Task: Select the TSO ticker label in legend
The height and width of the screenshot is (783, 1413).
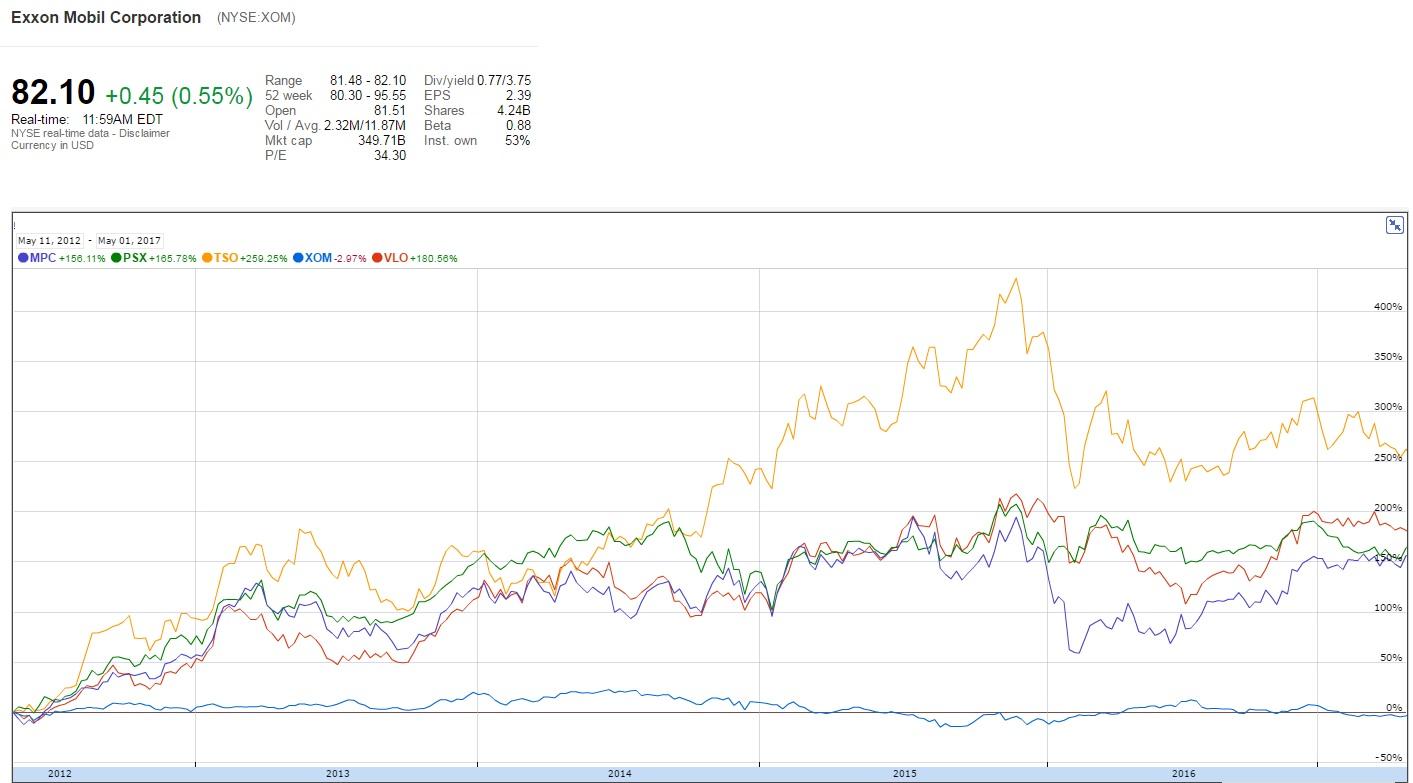Action: point(226,258)
